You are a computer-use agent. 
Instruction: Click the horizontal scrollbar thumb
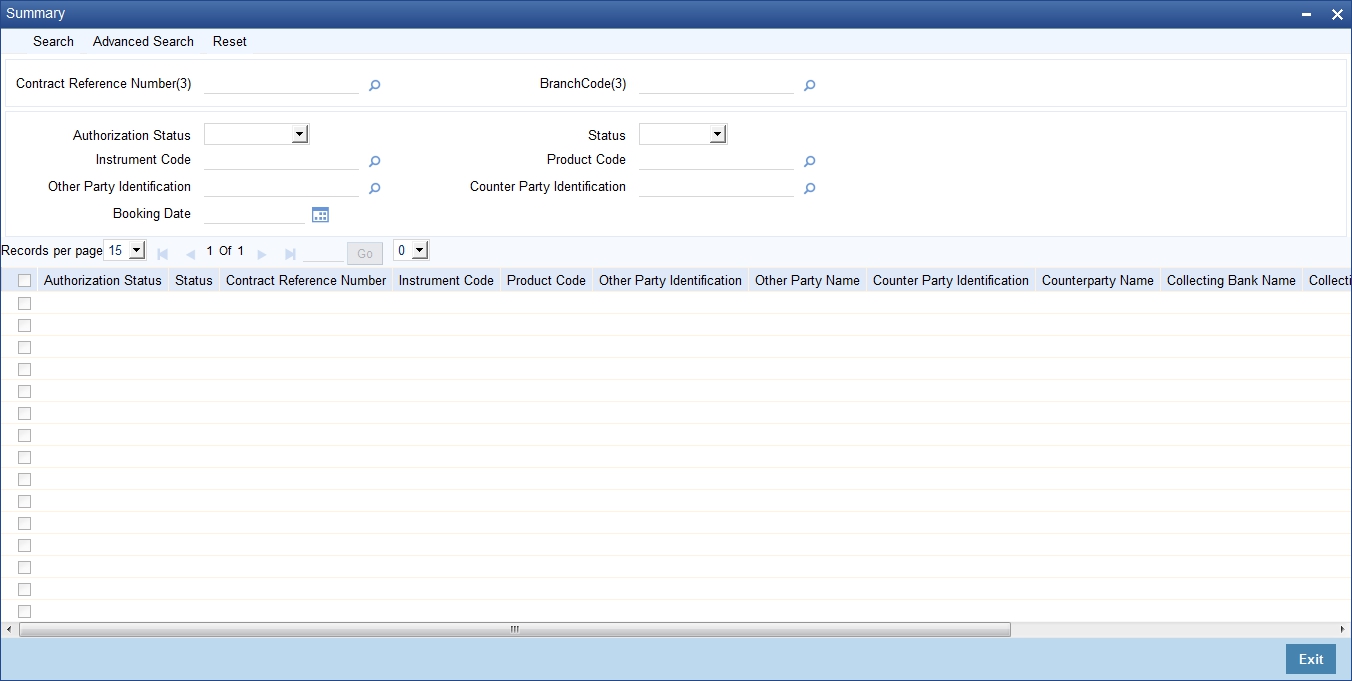click(x=515, y=629)
